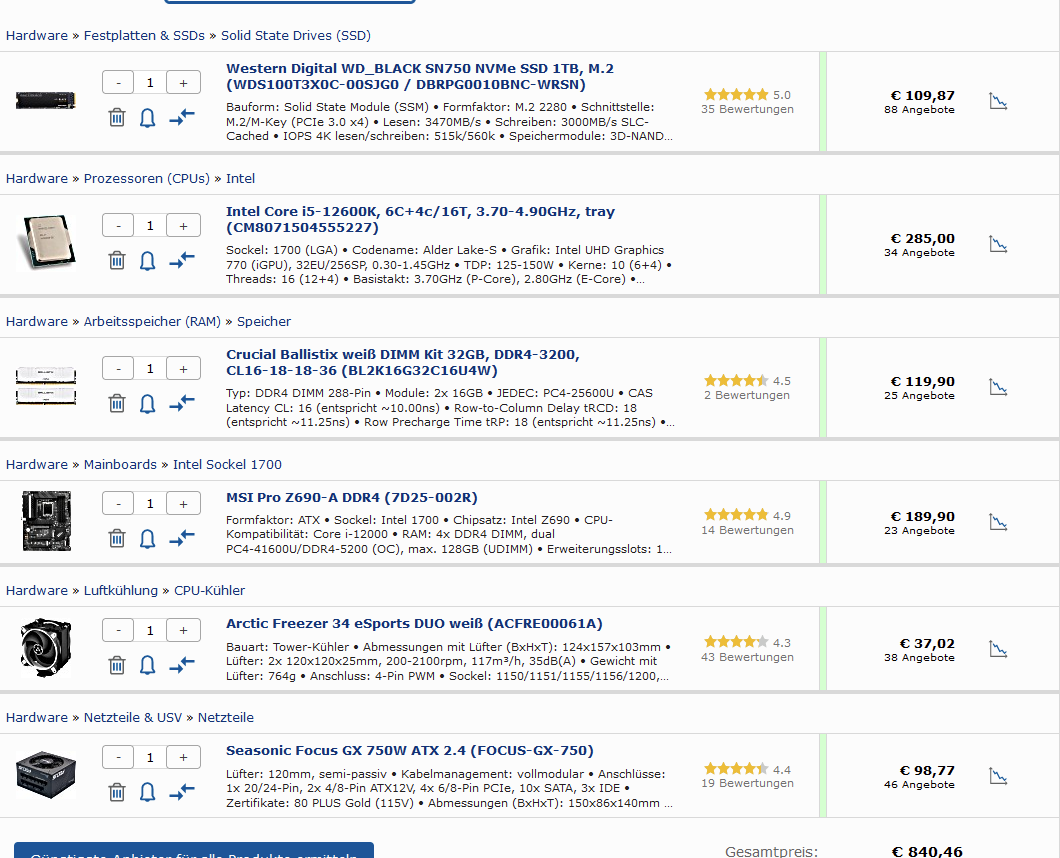This screenshot has width=1060, height=858.
Task: Increase Seasonic Focus GX quantity
Action: pos(183,757)
